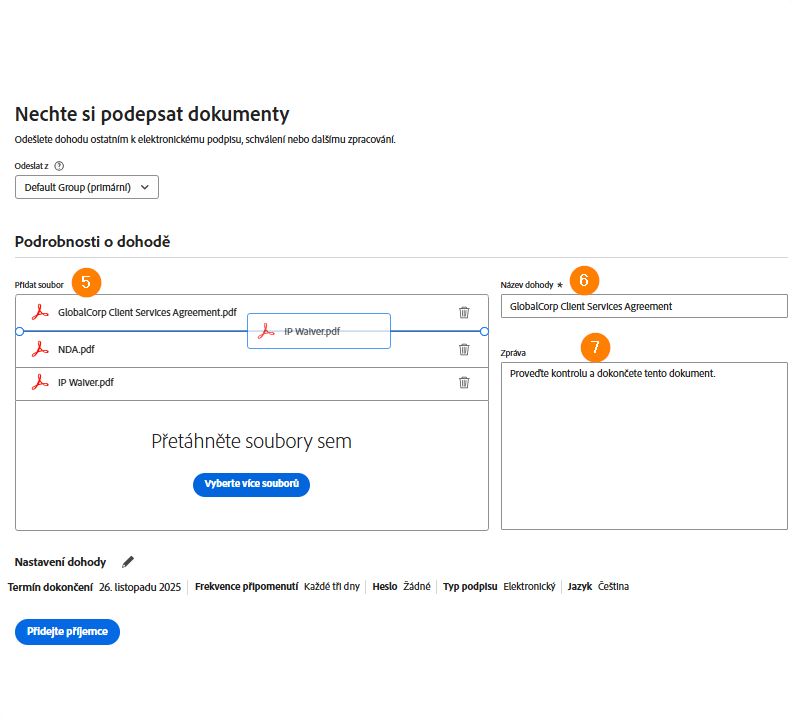Click the Termín dokončení date value
The height and width of the screenshot is (728, 800).
point(140,587)
